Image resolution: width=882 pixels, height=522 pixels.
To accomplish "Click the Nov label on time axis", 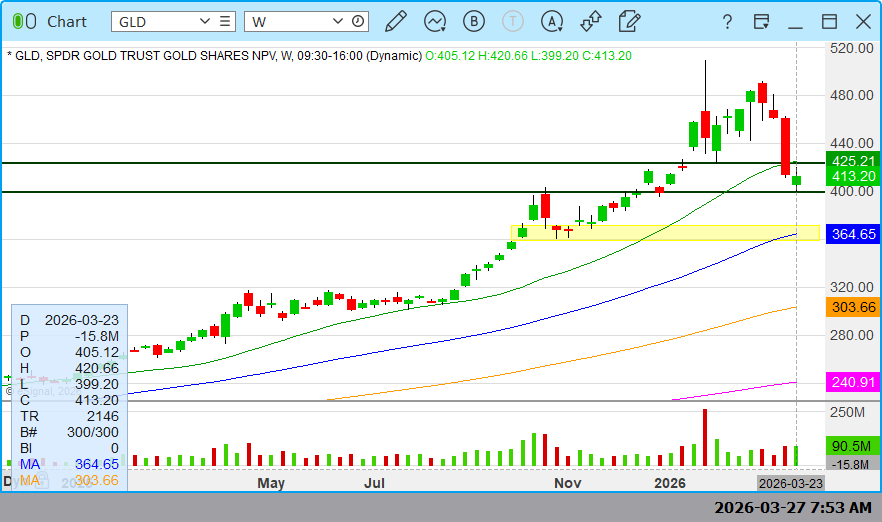I will tap(568, 483).
